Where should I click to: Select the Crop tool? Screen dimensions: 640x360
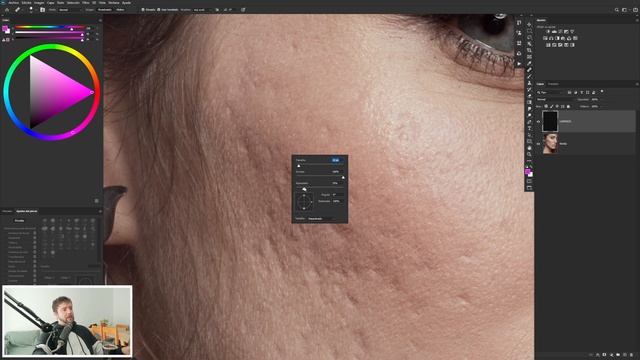point(529,50)
